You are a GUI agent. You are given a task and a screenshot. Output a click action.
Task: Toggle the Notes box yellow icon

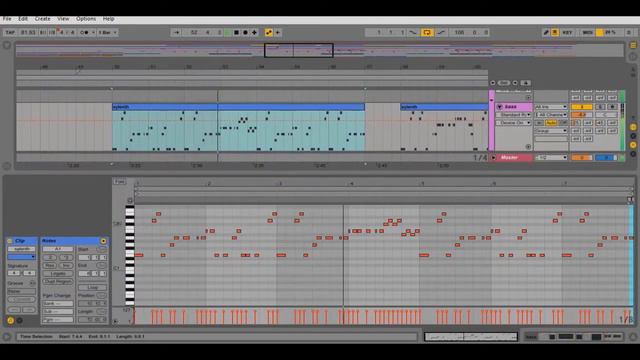[x=103, y=241]
